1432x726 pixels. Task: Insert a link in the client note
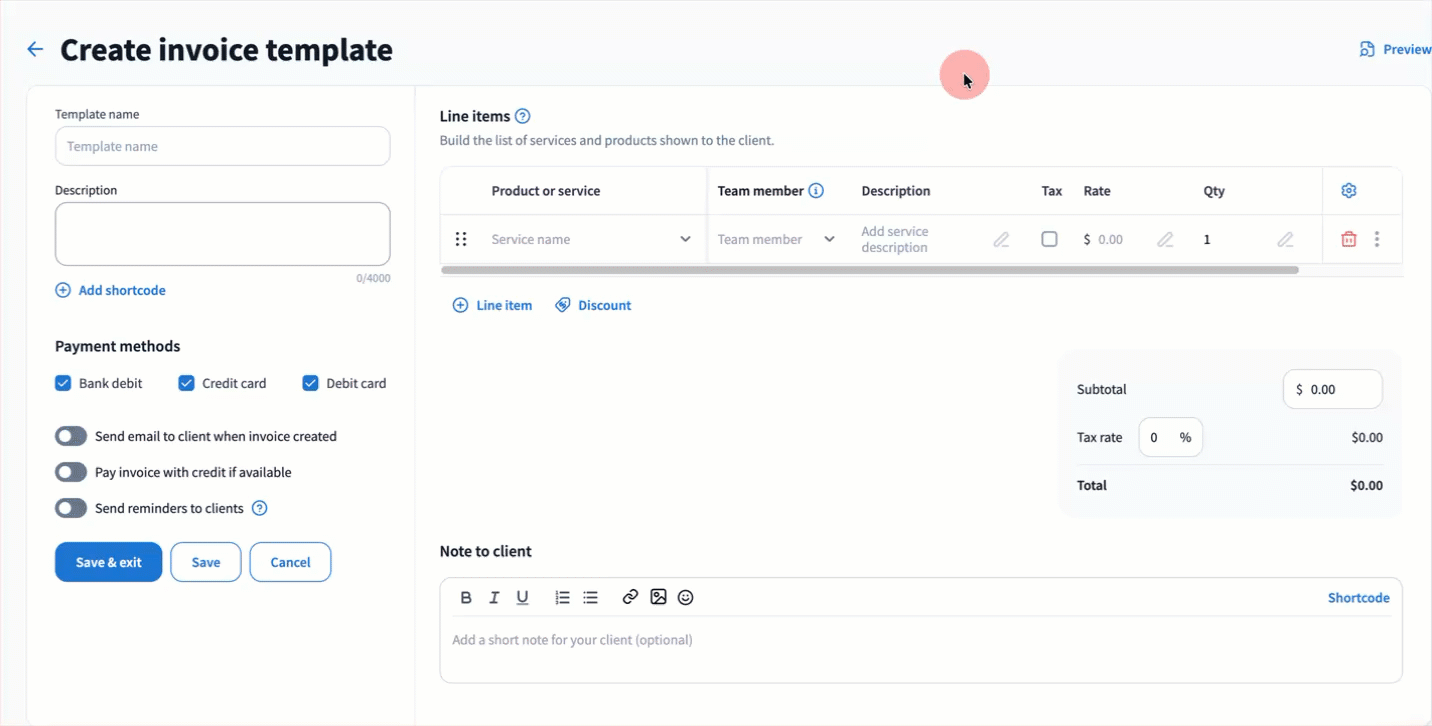tap(630, 597)
